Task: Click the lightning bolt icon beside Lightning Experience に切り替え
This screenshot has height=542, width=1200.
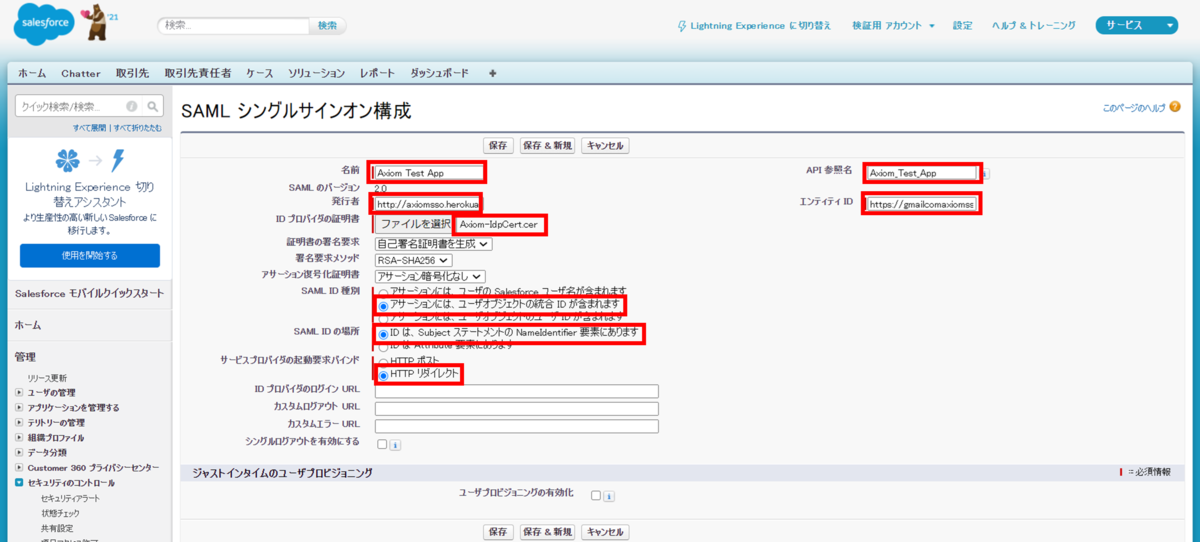Action: pos(682,26)
